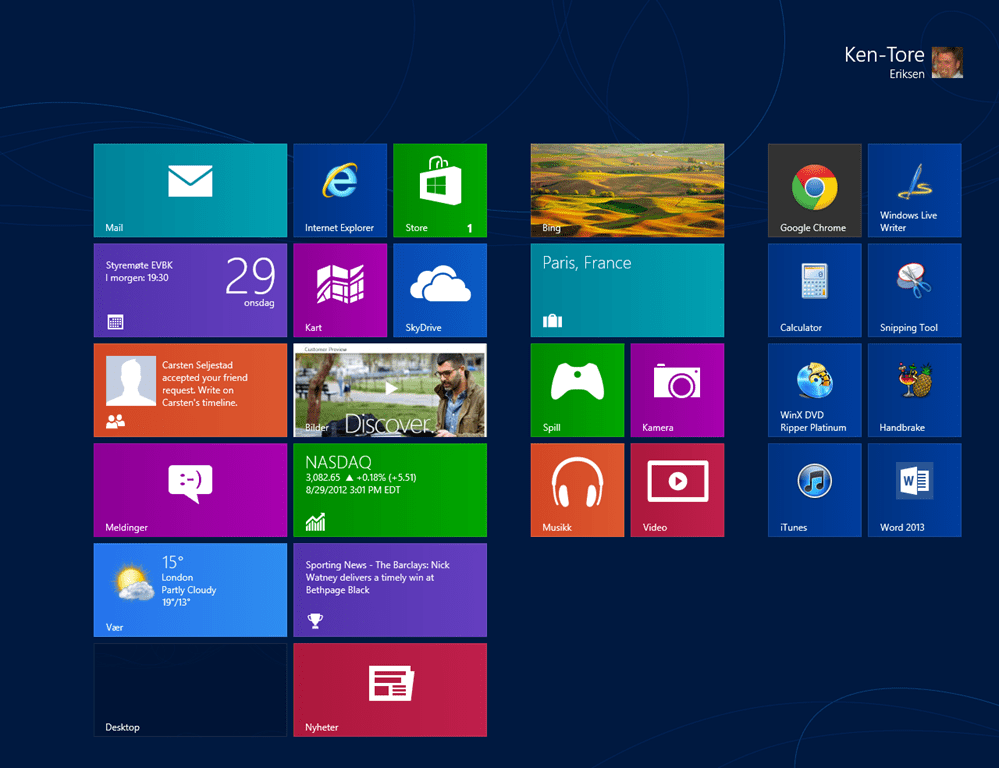
Task: Open the Nyheter news tile
Action: click(x=390, y=690)
